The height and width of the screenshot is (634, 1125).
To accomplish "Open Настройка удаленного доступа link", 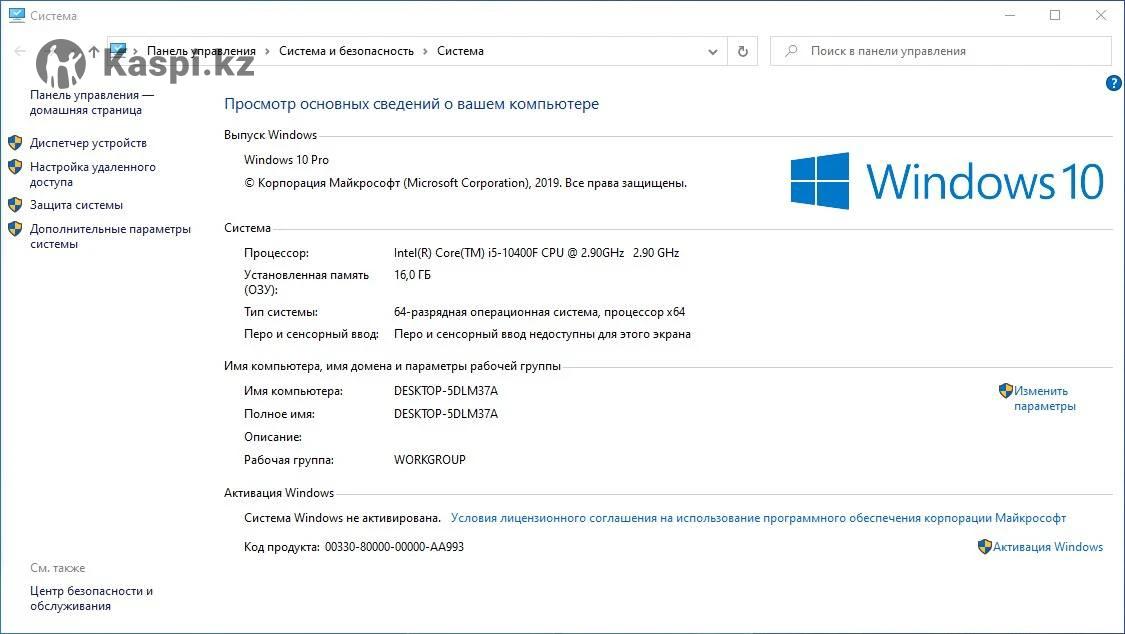I will [x=93, y=174].
